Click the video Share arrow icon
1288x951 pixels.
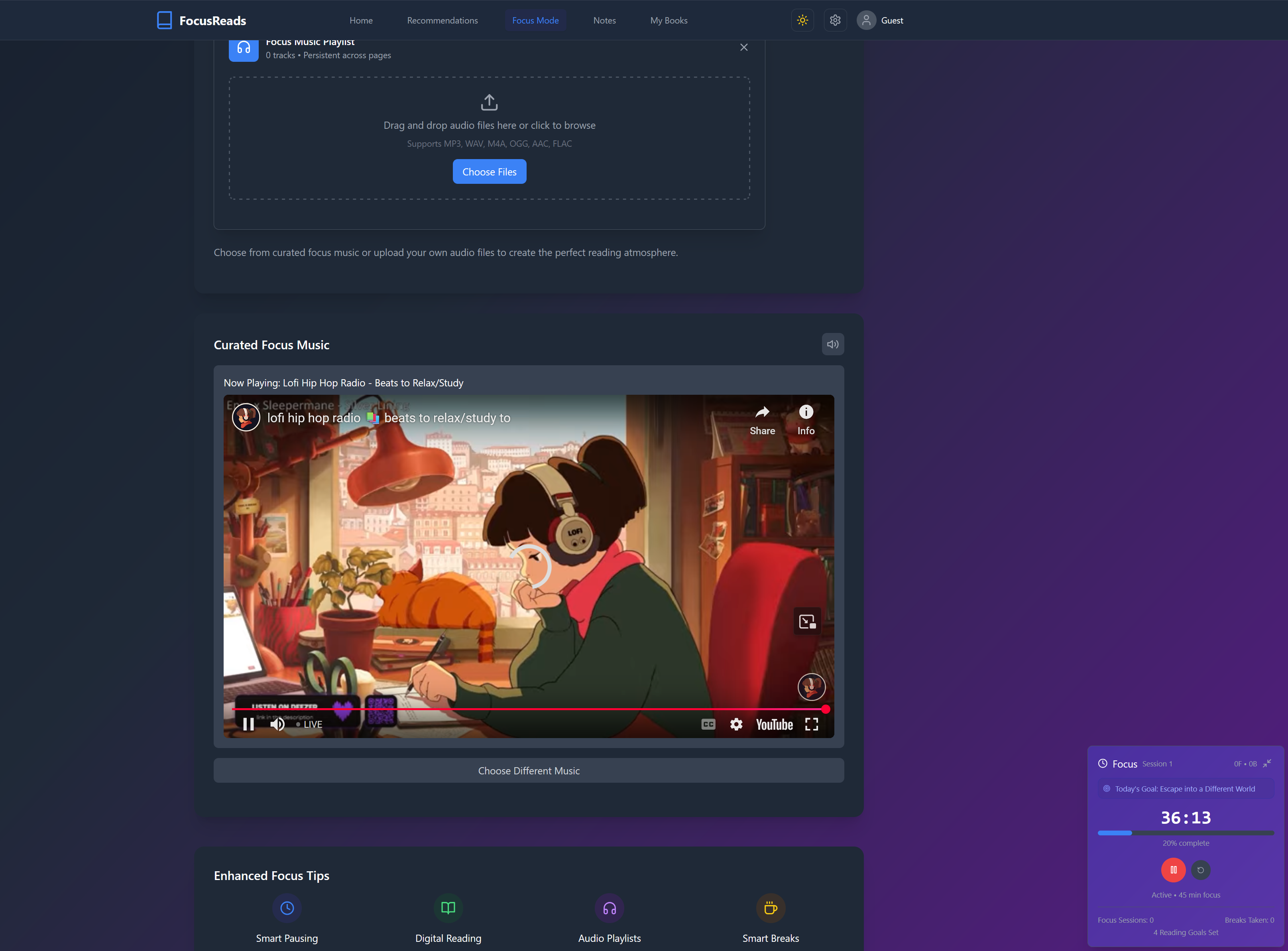(x=762, y=412)
